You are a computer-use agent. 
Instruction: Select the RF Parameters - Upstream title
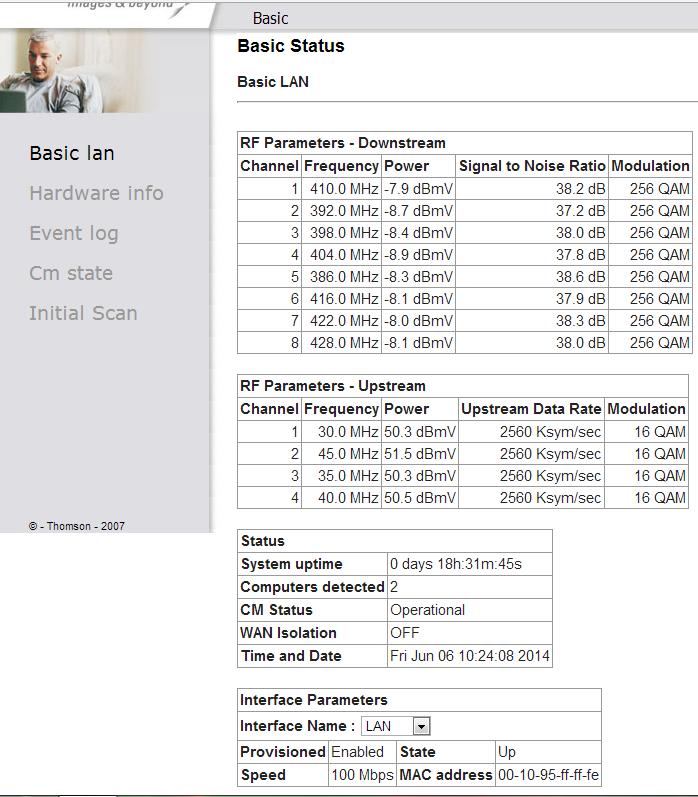(x=332, y=386)
